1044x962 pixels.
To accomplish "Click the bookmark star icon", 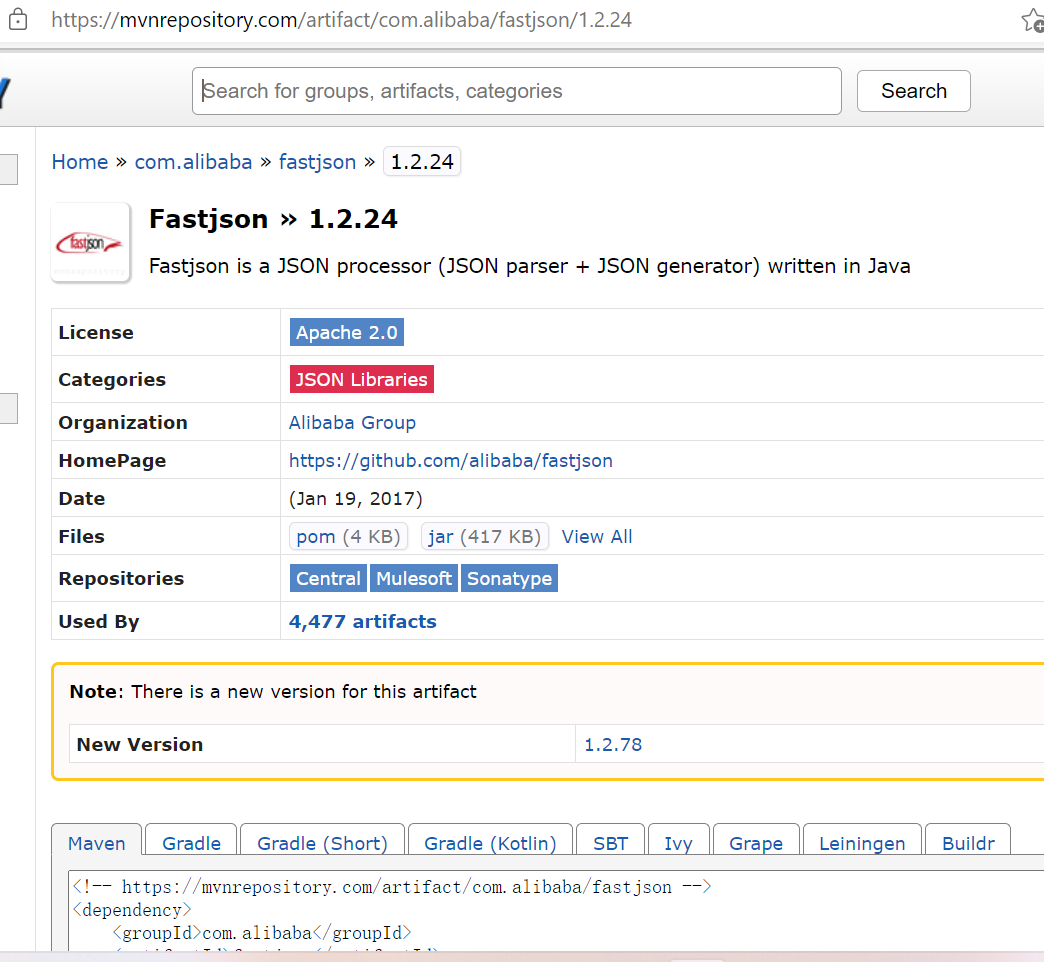I will 1033,20.
